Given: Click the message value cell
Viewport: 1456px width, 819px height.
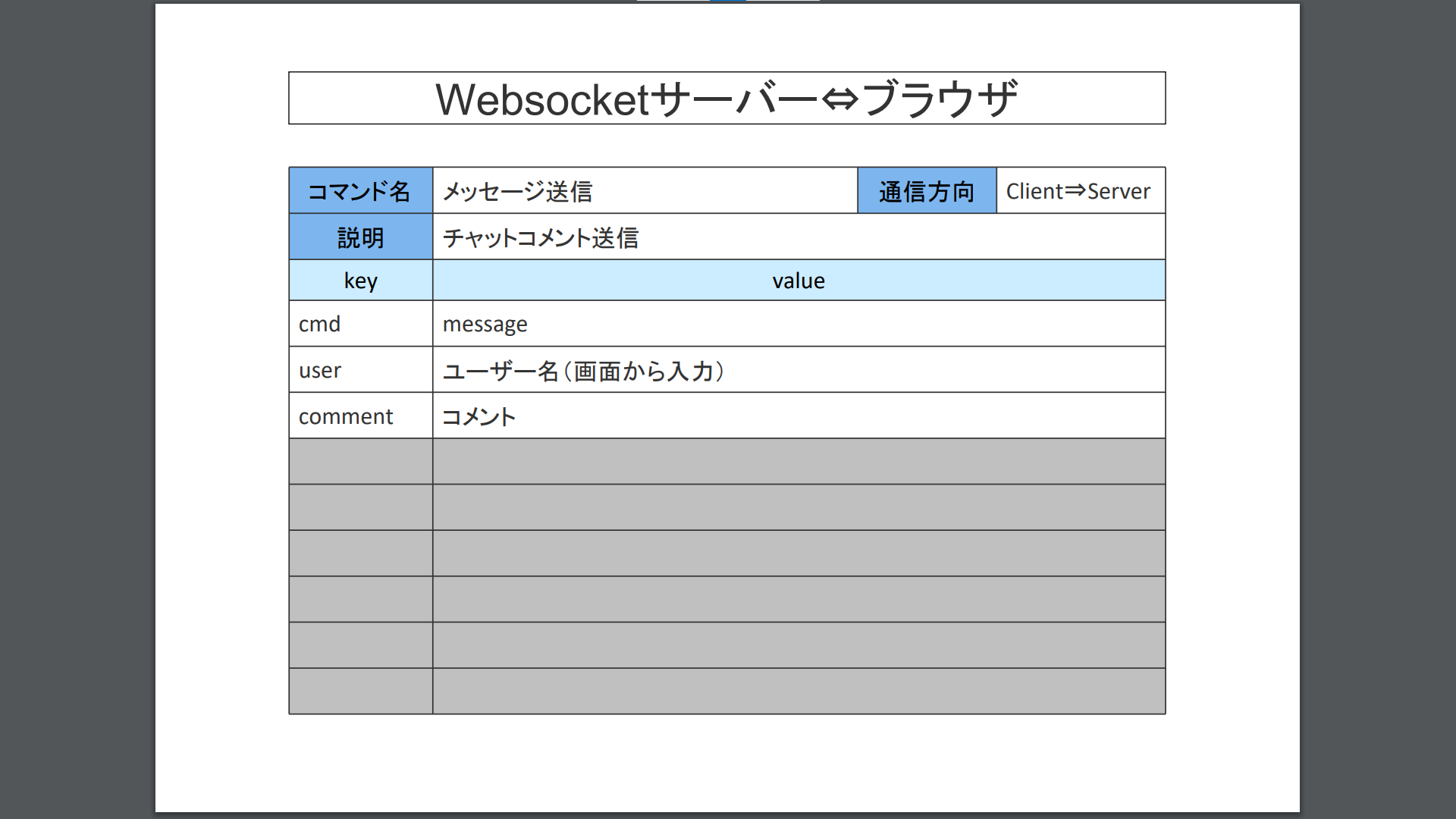Looking at the screenshot, I should coord(798,324).
